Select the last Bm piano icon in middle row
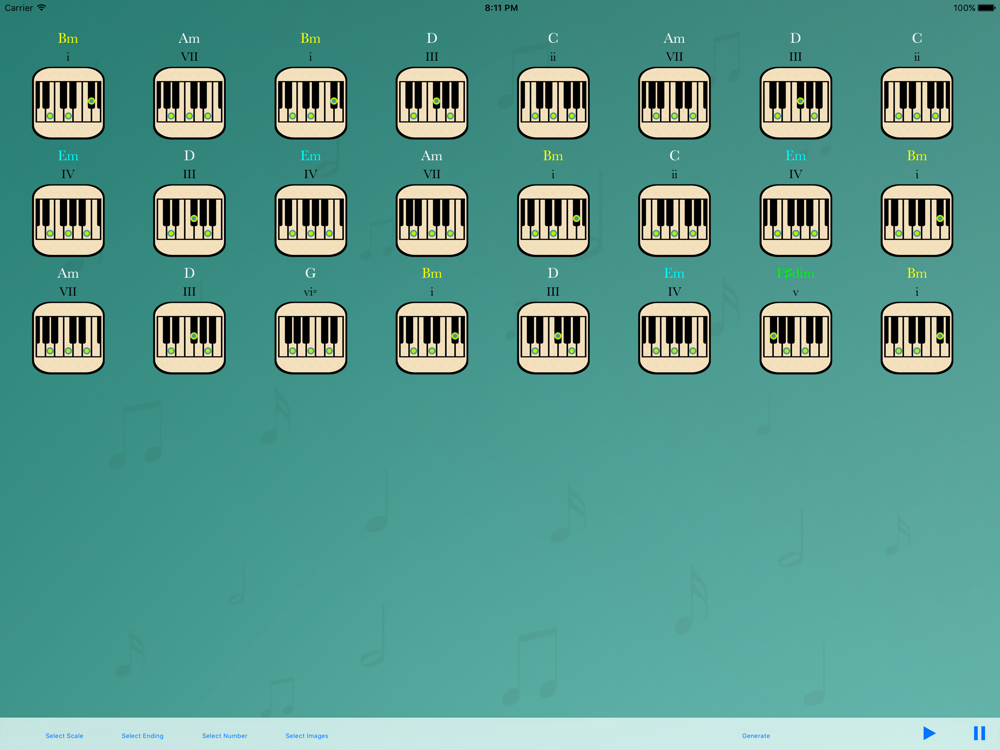The image size is (1000, 750). coord(916,220)
